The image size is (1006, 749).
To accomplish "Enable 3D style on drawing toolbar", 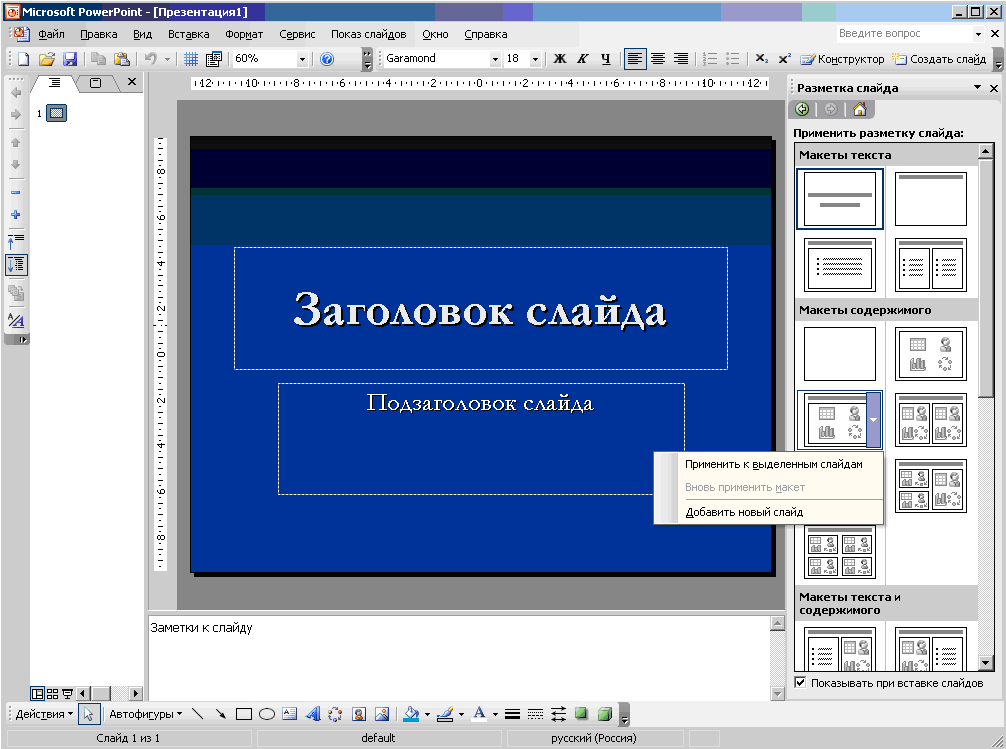I will [604, 714].
